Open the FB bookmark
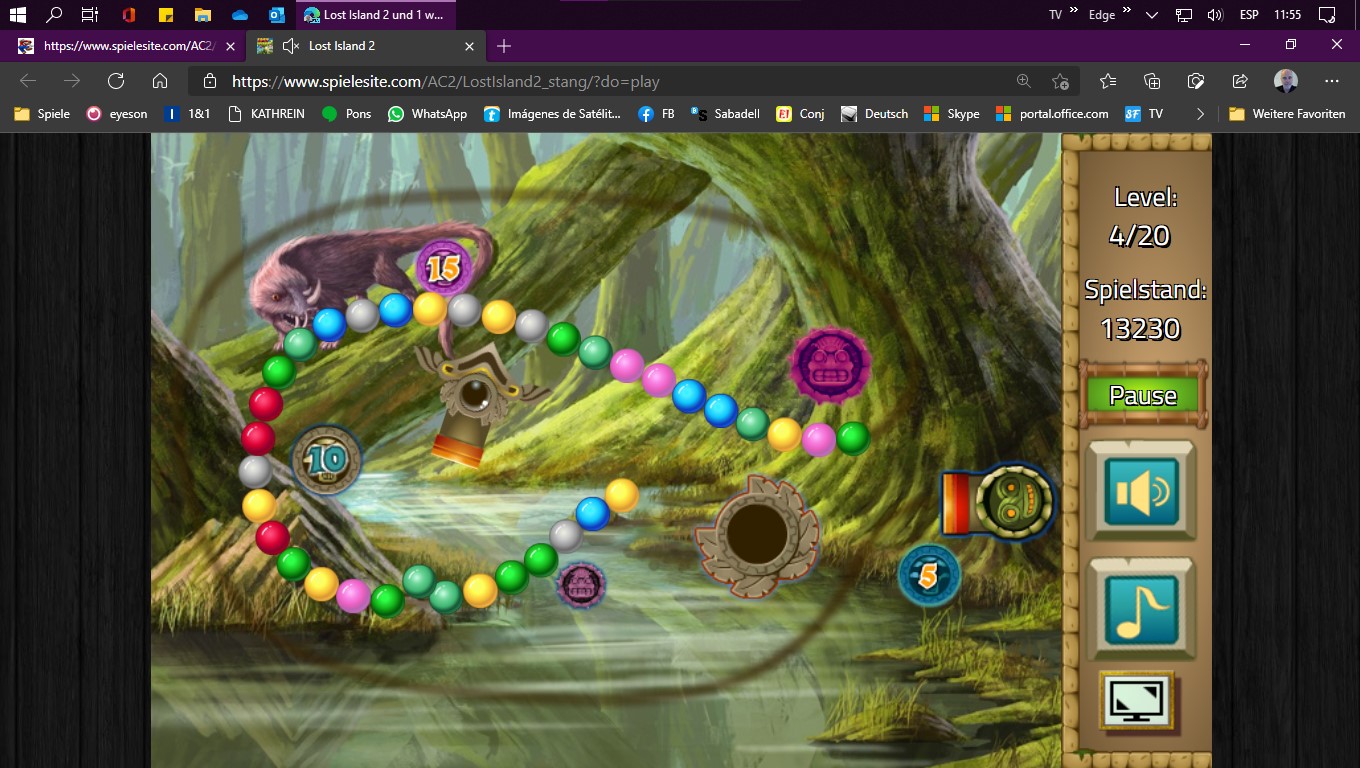Viewport: 1360px width, 768px height. click(656, 114)
